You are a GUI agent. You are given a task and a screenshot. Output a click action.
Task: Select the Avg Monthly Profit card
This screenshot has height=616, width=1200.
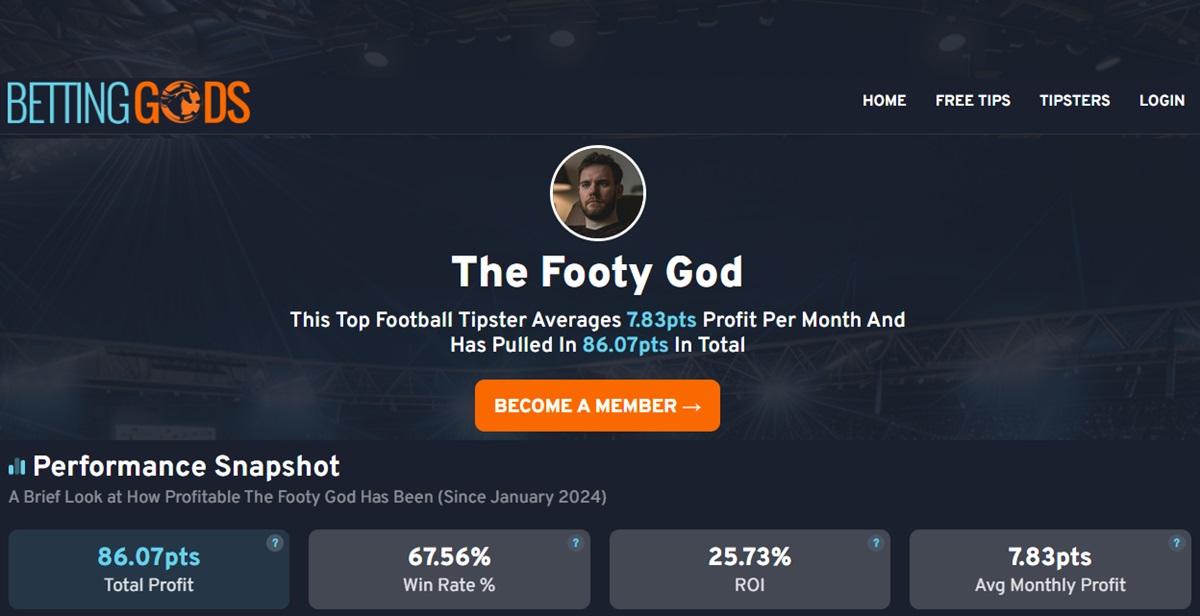pos(1048,569)
